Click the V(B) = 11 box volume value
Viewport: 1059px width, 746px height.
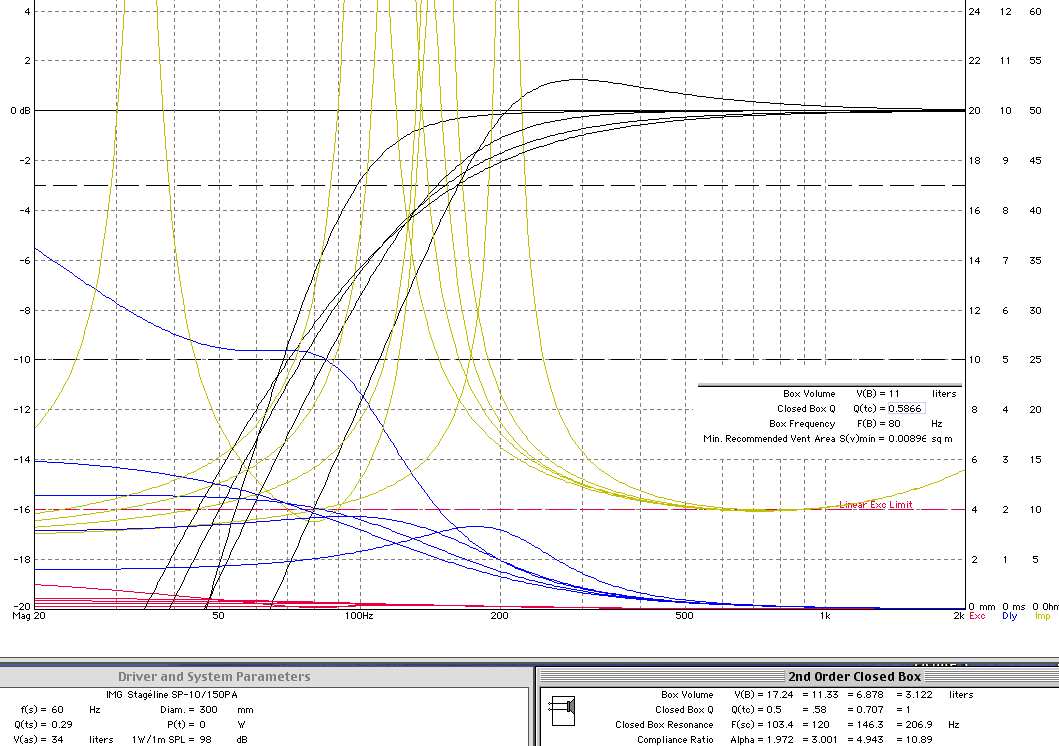coord(878,394)
